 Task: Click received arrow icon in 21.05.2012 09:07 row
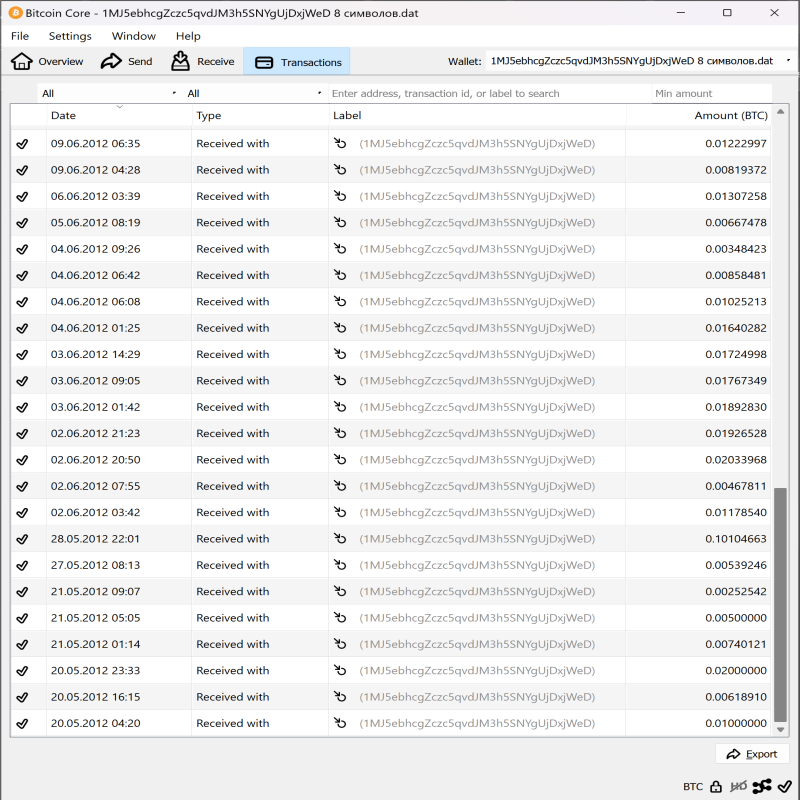pyautogui.click(x=340, y=591)
